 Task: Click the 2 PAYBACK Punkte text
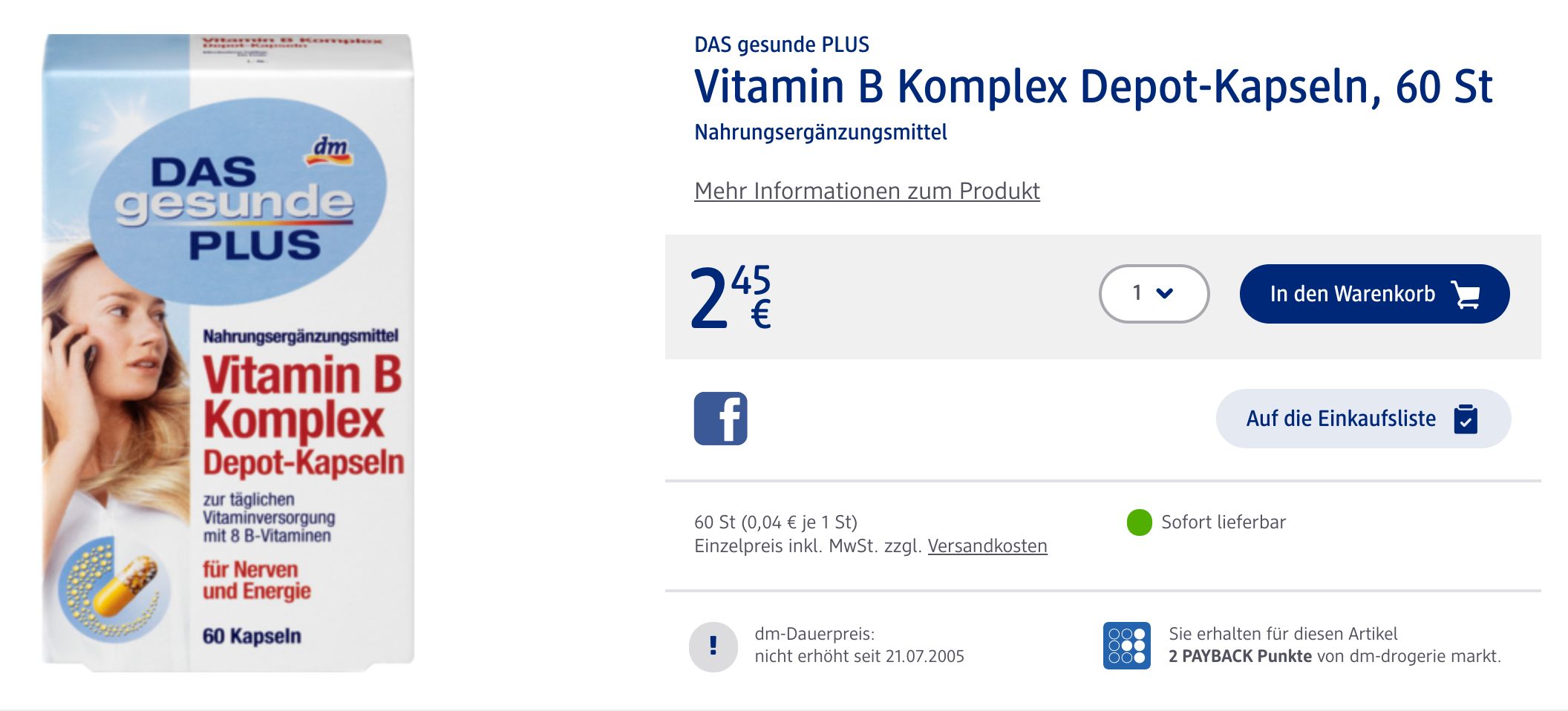coord(1240,656)
